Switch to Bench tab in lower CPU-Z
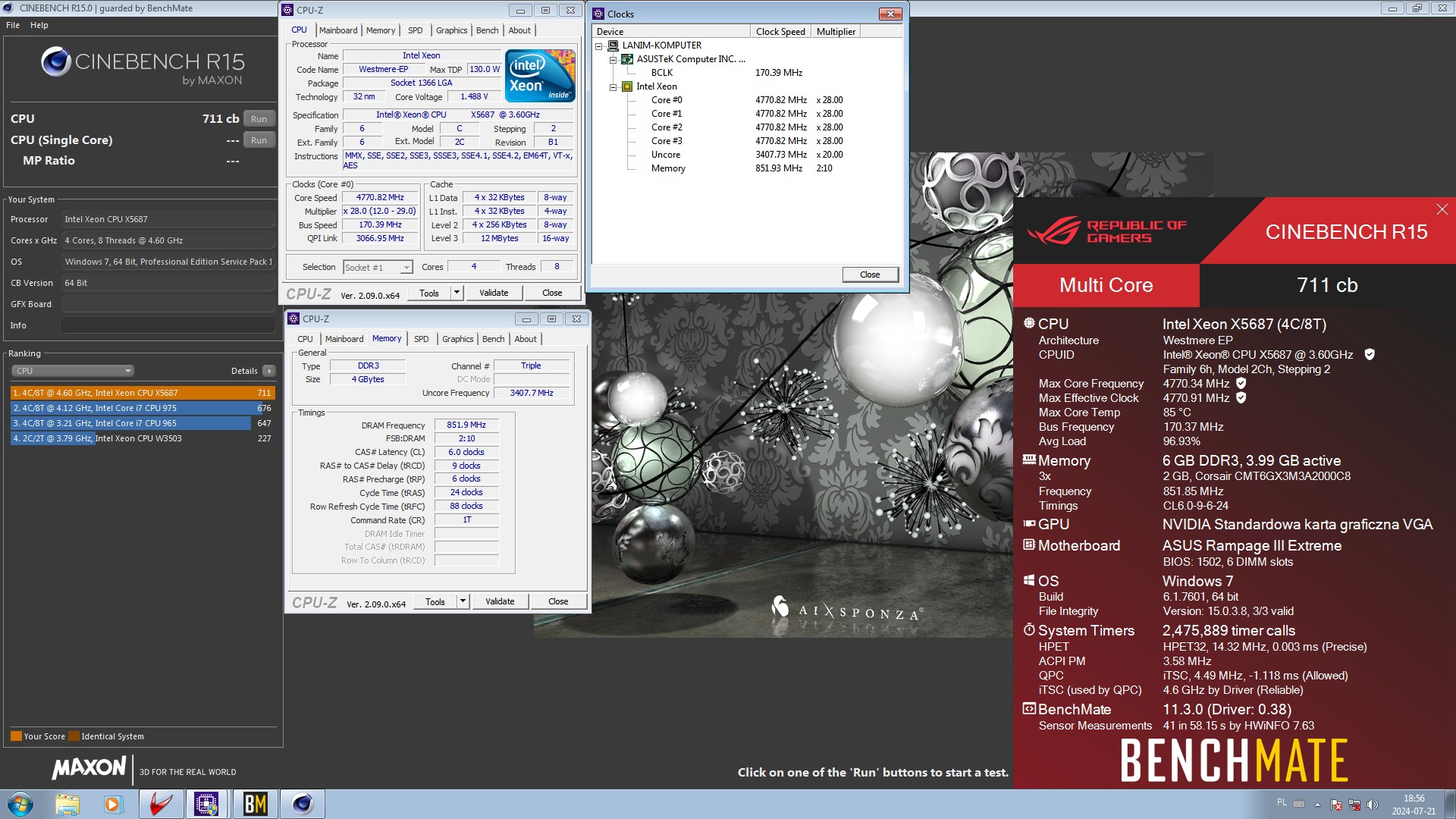Viewport: 1456px width, 819px height. click(494, 339)
